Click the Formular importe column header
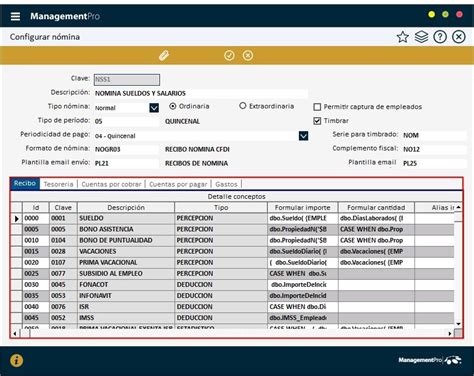 pyautogui.click(x=303, y=207)
